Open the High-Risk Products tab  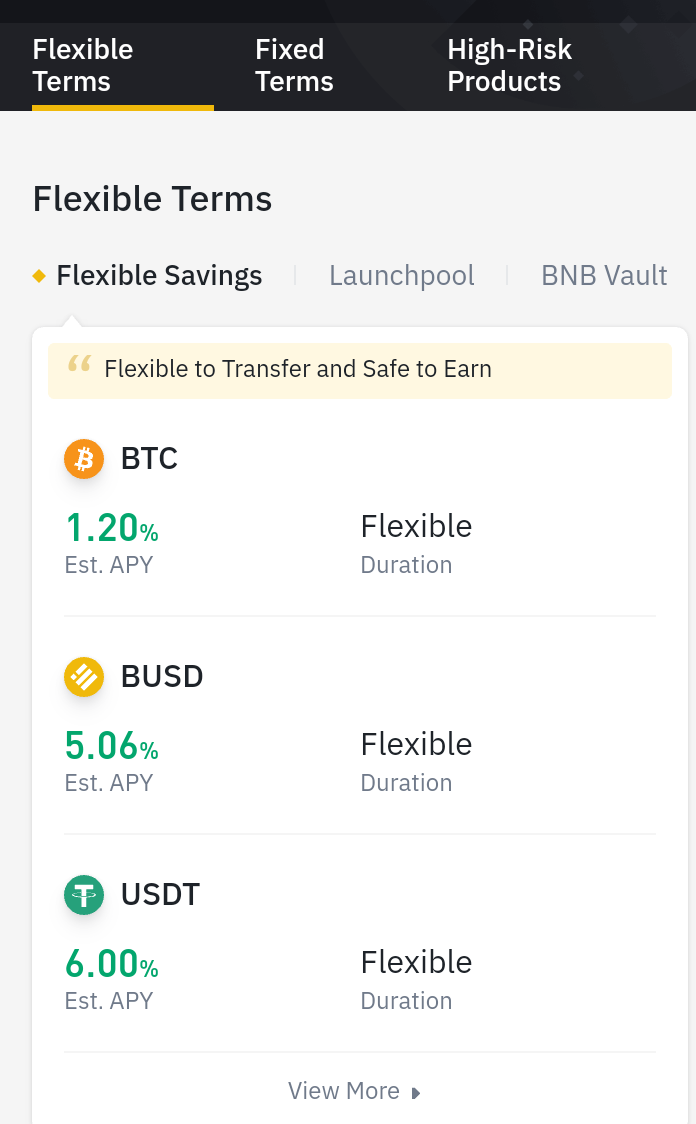[x=509, y=65]
